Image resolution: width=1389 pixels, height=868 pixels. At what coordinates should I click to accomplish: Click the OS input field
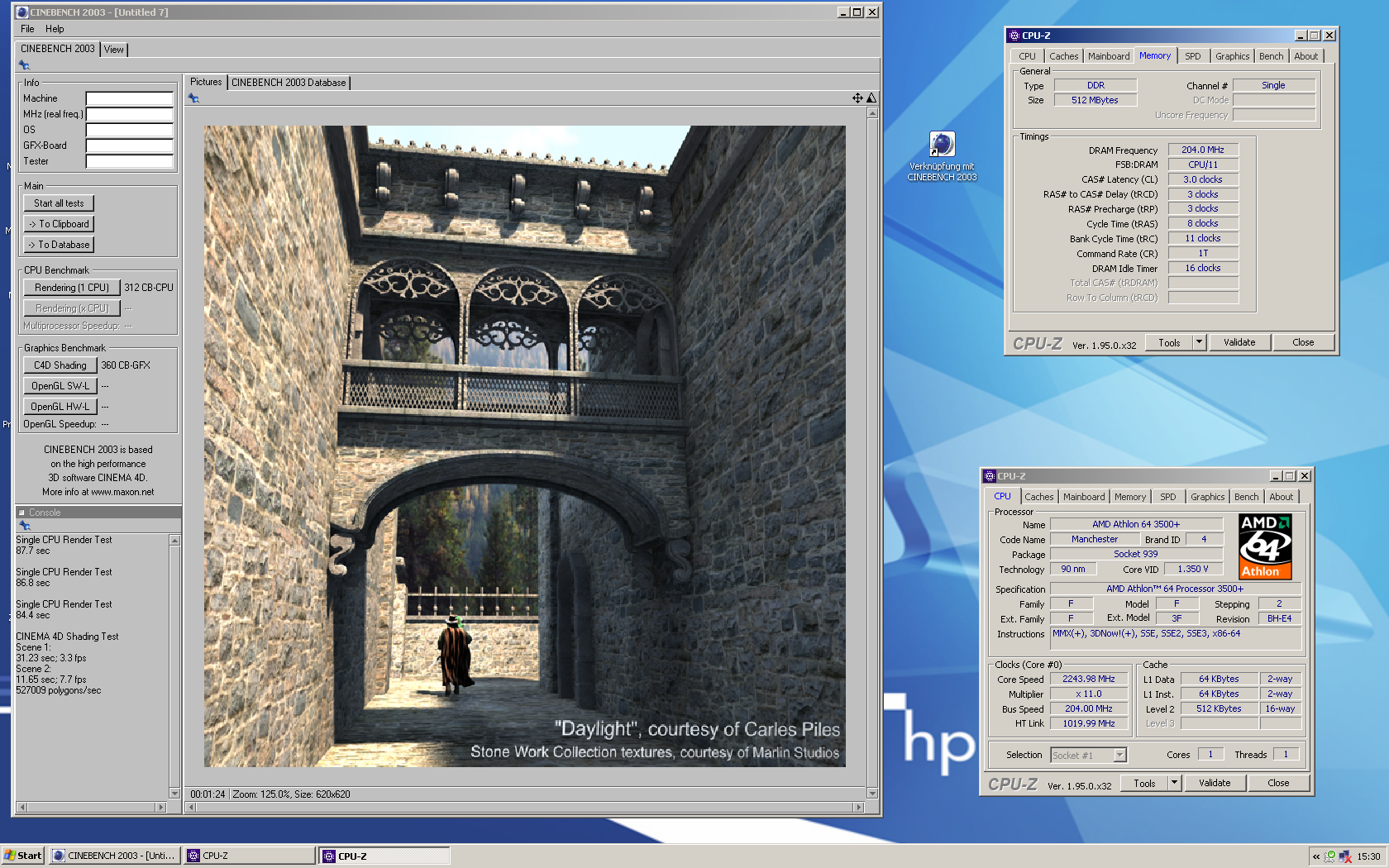click(129, 130)
